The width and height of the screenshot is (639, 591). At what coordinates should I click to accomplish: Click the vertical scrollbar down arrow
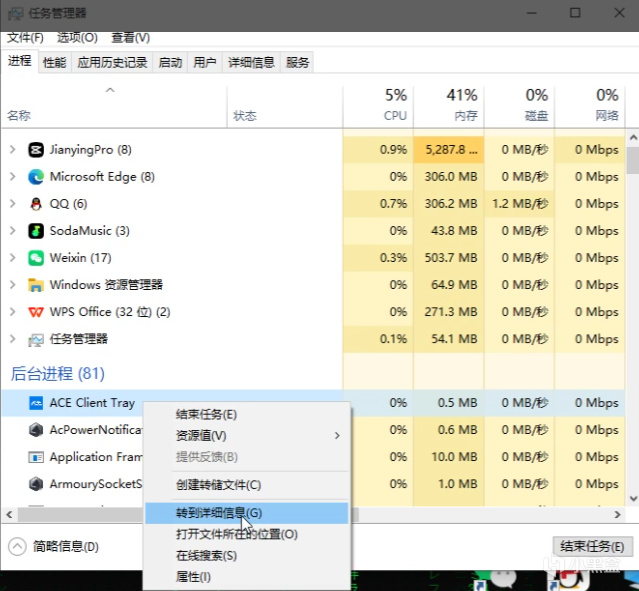tap(633, 498)
